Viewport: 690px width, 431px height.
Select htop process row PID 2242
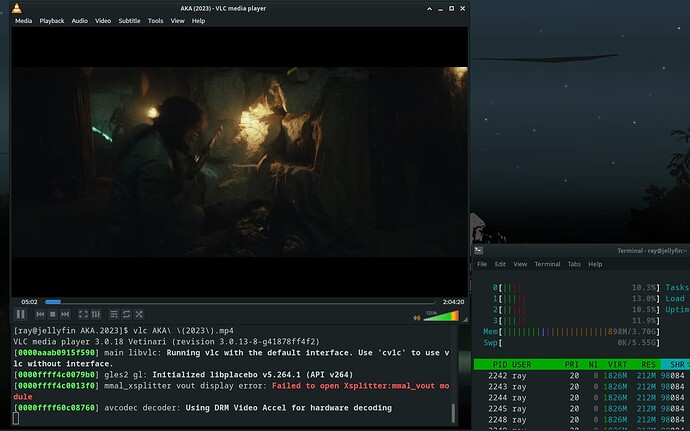(582, 376)
